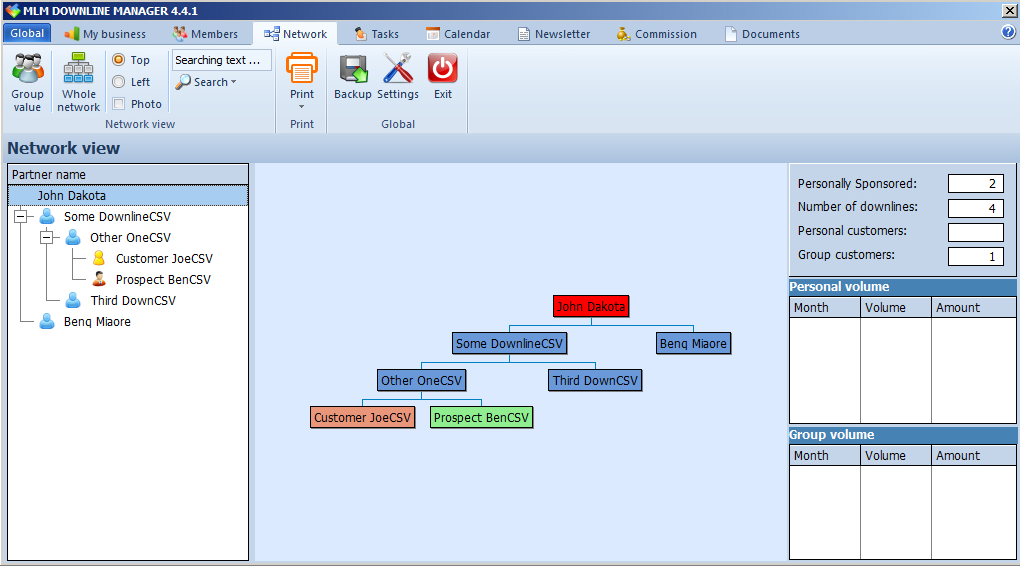Click the Global button at top left
The height and width of the screenshot is (566, 1020).
(x=27, y=33)
